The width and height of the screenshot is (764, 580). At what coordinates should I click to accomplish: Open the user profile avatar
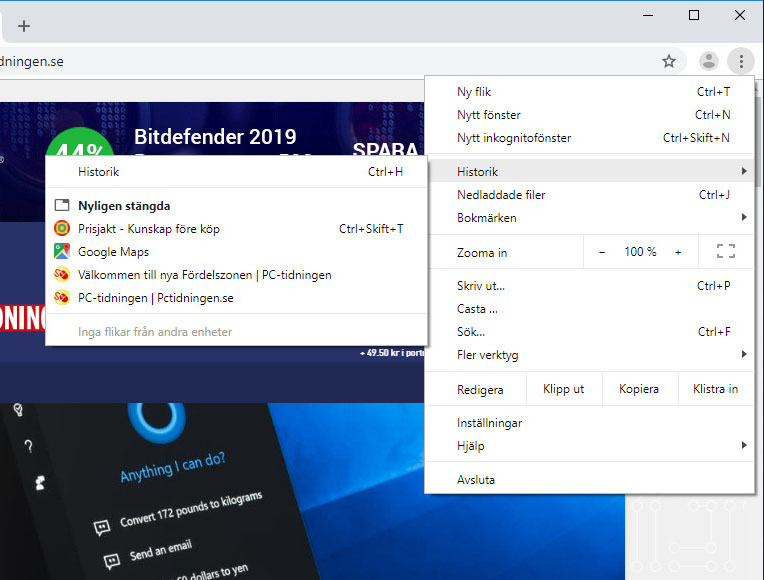tap(708, 61)
